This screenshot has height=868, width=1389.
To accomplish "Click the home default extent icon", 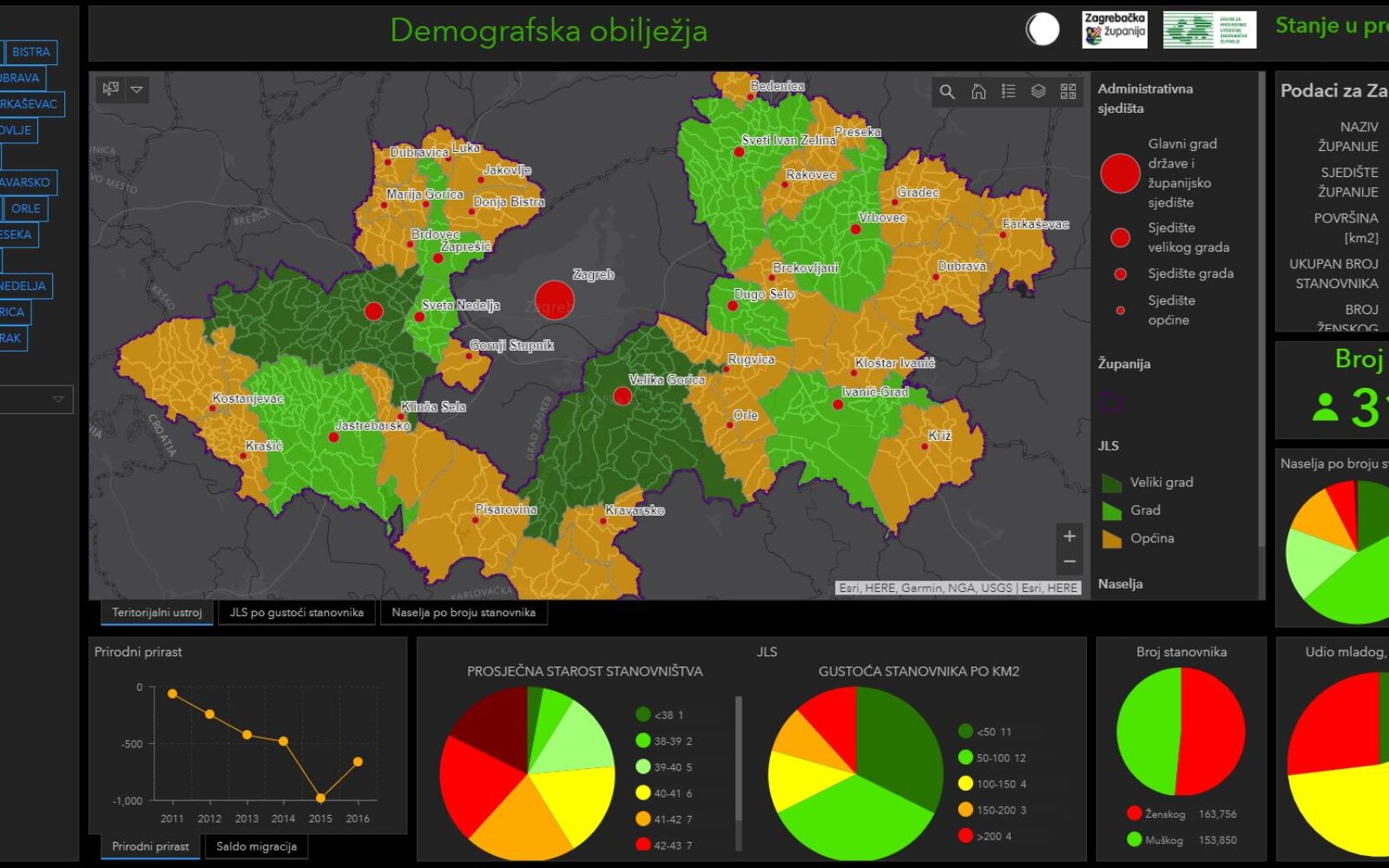I will [x=978, y=91].
